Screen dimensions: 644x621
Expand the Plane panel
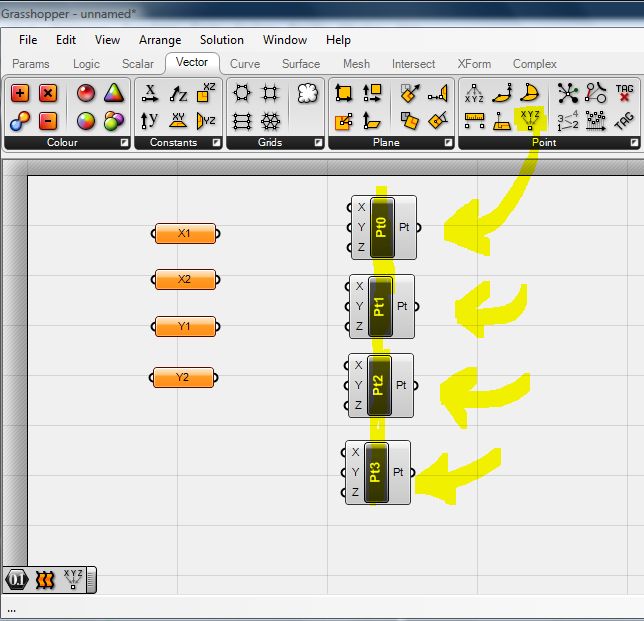click(446, 143)
